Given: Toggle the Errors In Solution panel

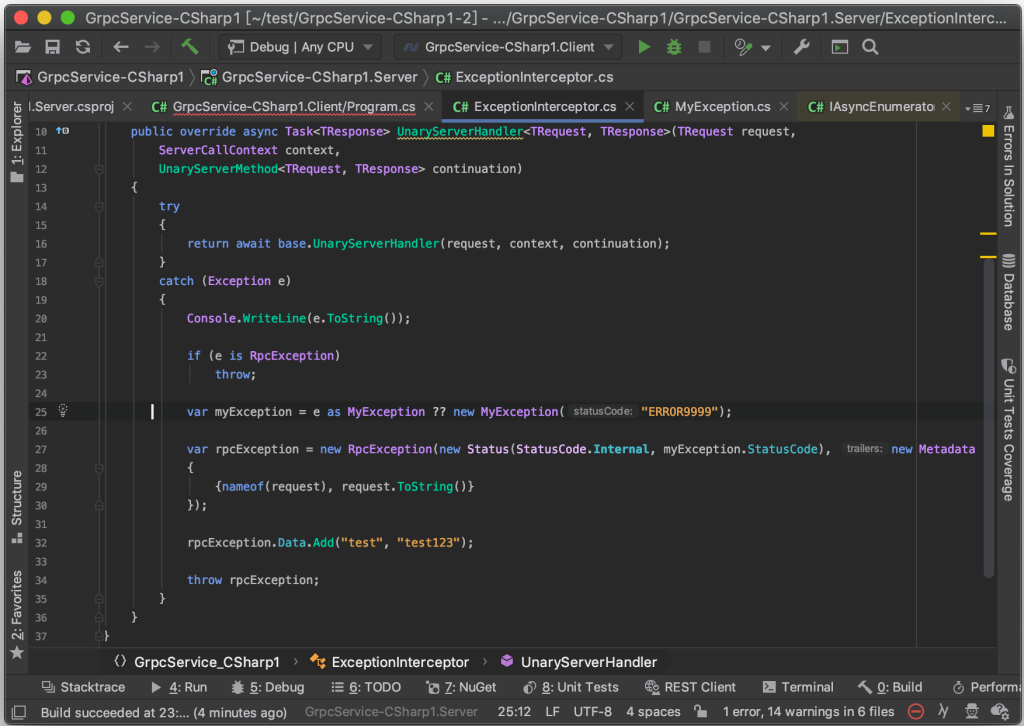Looking at the screenshot, I should click(x=1009, y=166).
